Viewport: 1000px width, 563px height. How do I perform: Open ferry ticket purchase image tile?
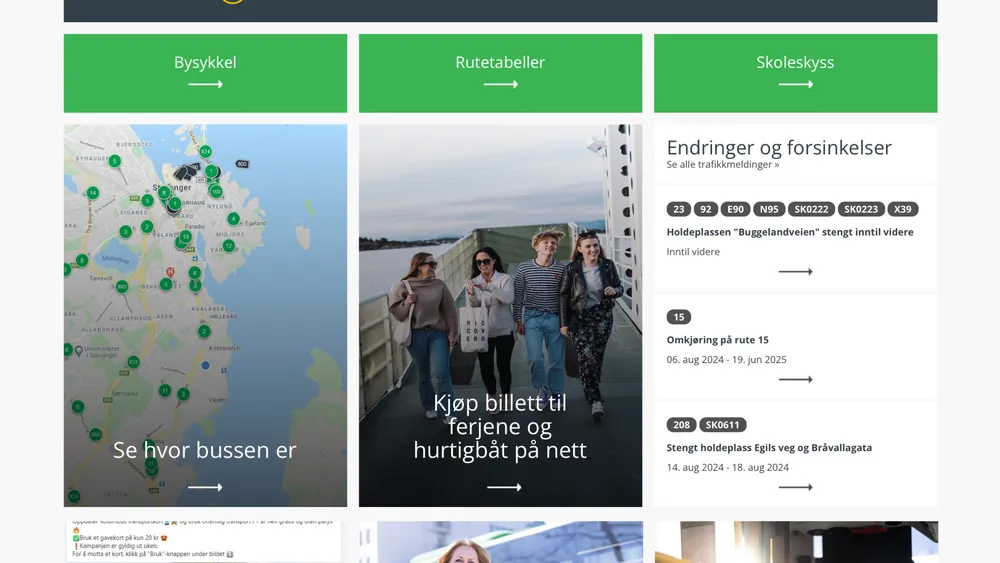[x=501, y=316]
